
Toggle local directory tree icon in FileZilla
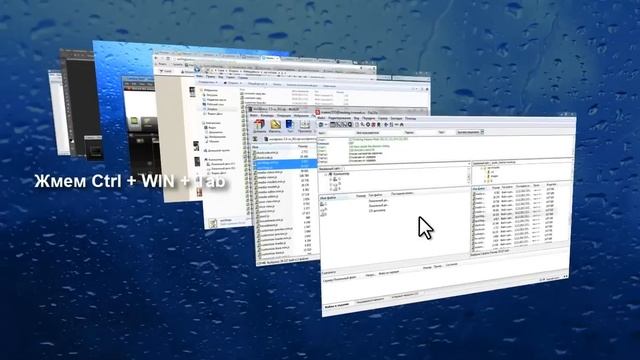[339, 124]
